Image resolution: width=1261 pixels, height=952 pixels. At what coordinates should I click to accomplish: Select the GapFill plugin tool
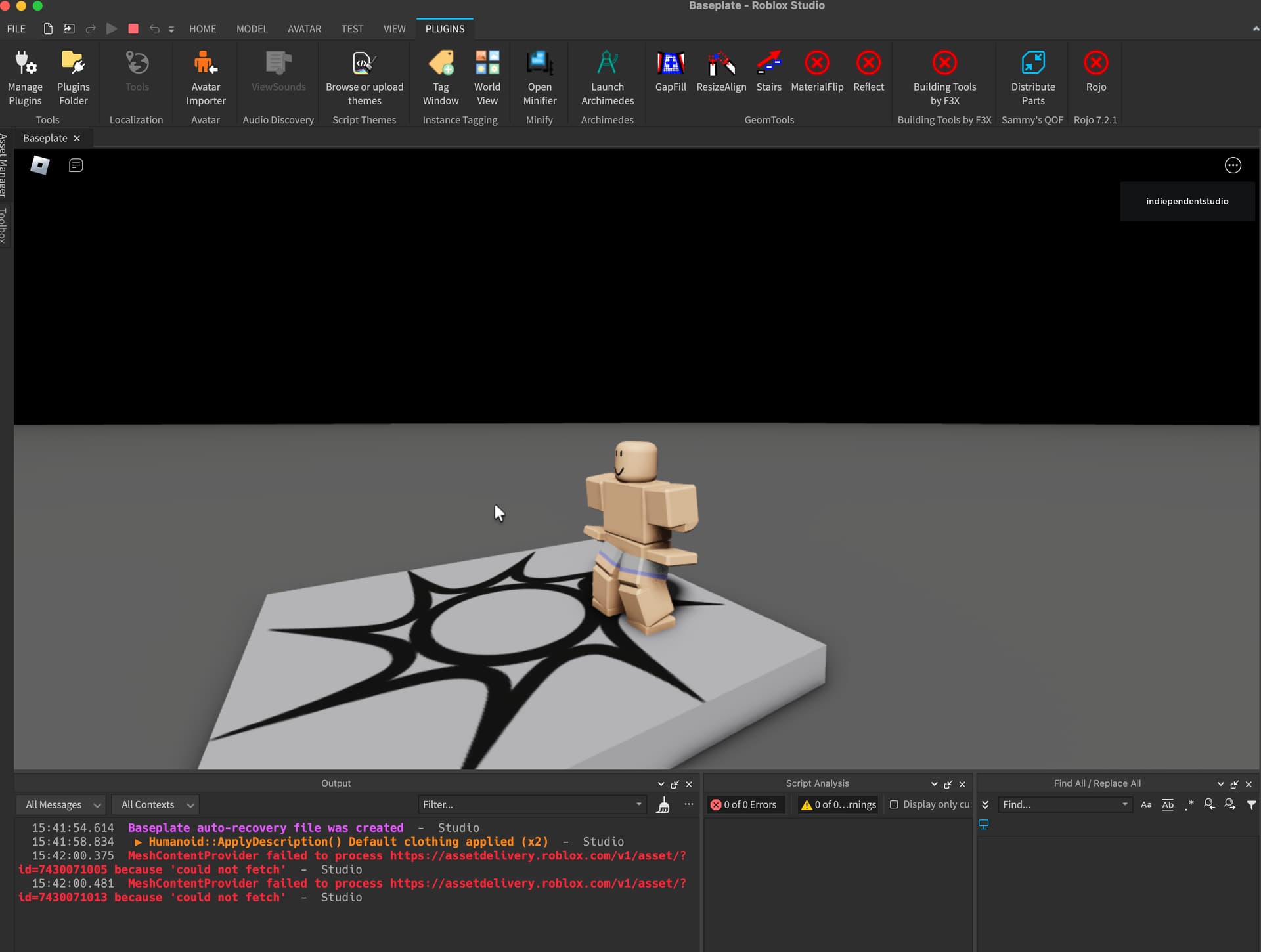pyautogui.click(x=671, y=72)
